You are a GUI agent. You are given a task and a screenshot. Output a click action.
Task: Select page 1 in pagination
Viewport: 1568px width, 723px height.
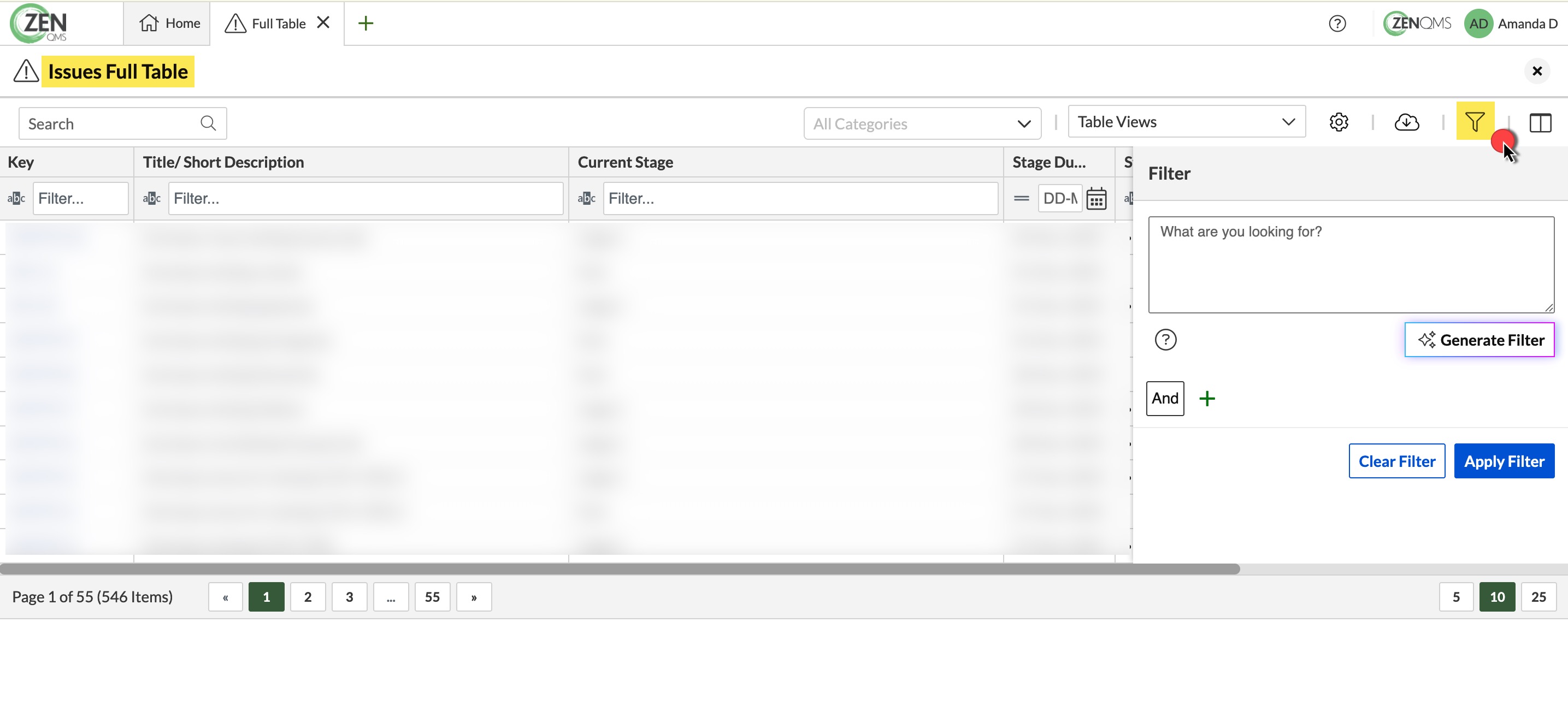(266, 597)
